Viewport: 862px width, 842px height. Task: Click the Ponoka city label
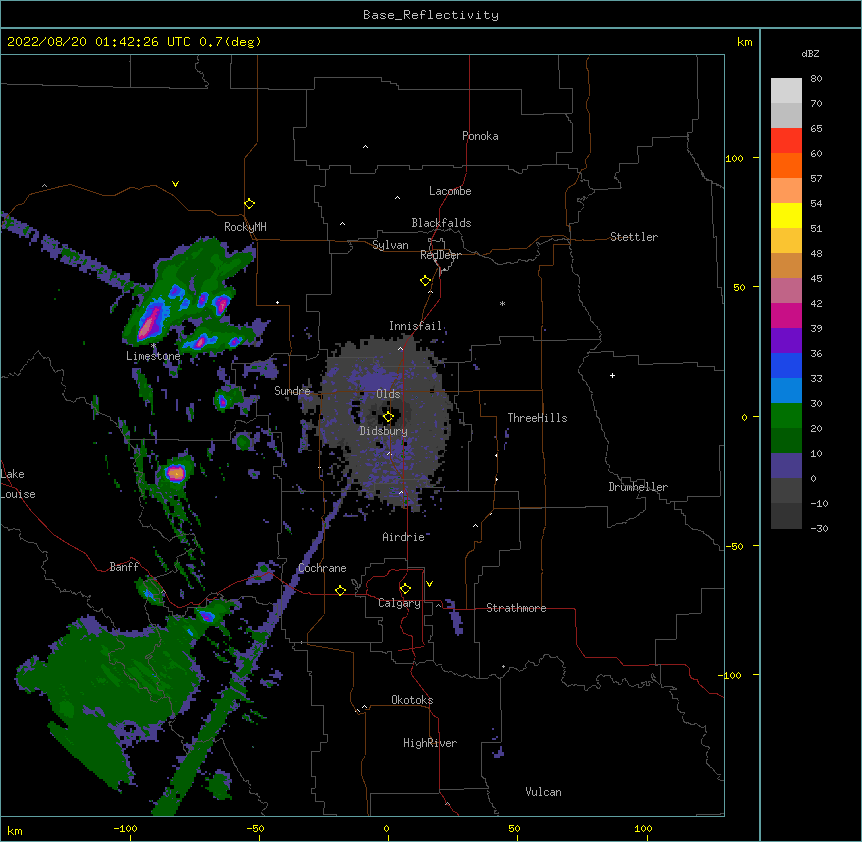(x=480, y=136)
